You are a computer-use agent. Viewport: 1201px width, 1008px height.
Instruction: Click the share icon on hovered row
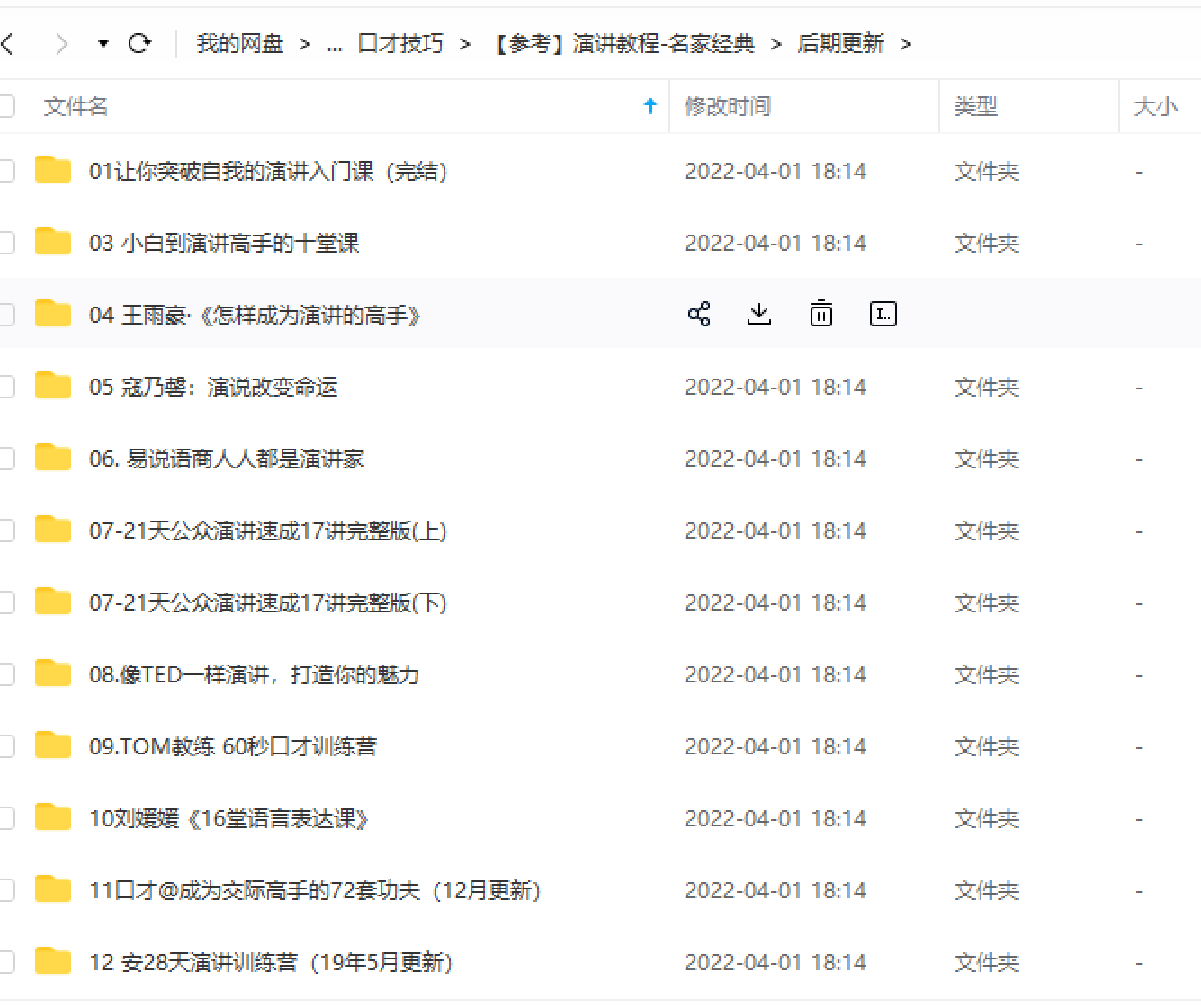click(699, 314)
